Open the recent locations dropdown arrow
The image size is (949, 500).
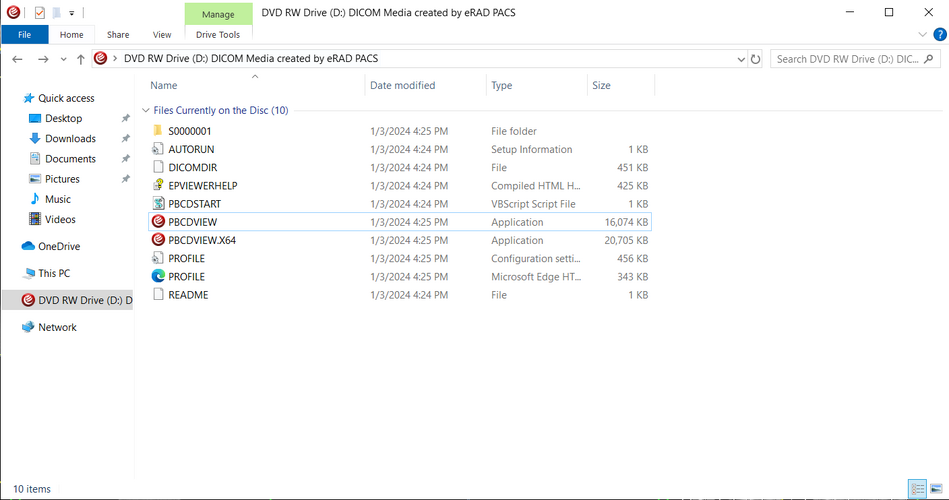pos(64,59)
